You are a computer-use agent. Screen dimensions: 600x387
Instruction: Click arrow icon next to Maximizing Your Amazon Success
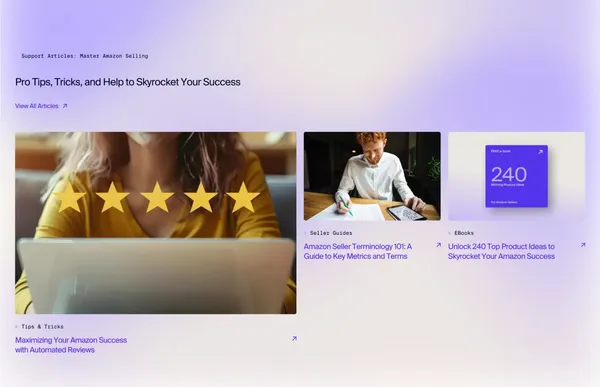pyautogui.click(x=294, y=338)
